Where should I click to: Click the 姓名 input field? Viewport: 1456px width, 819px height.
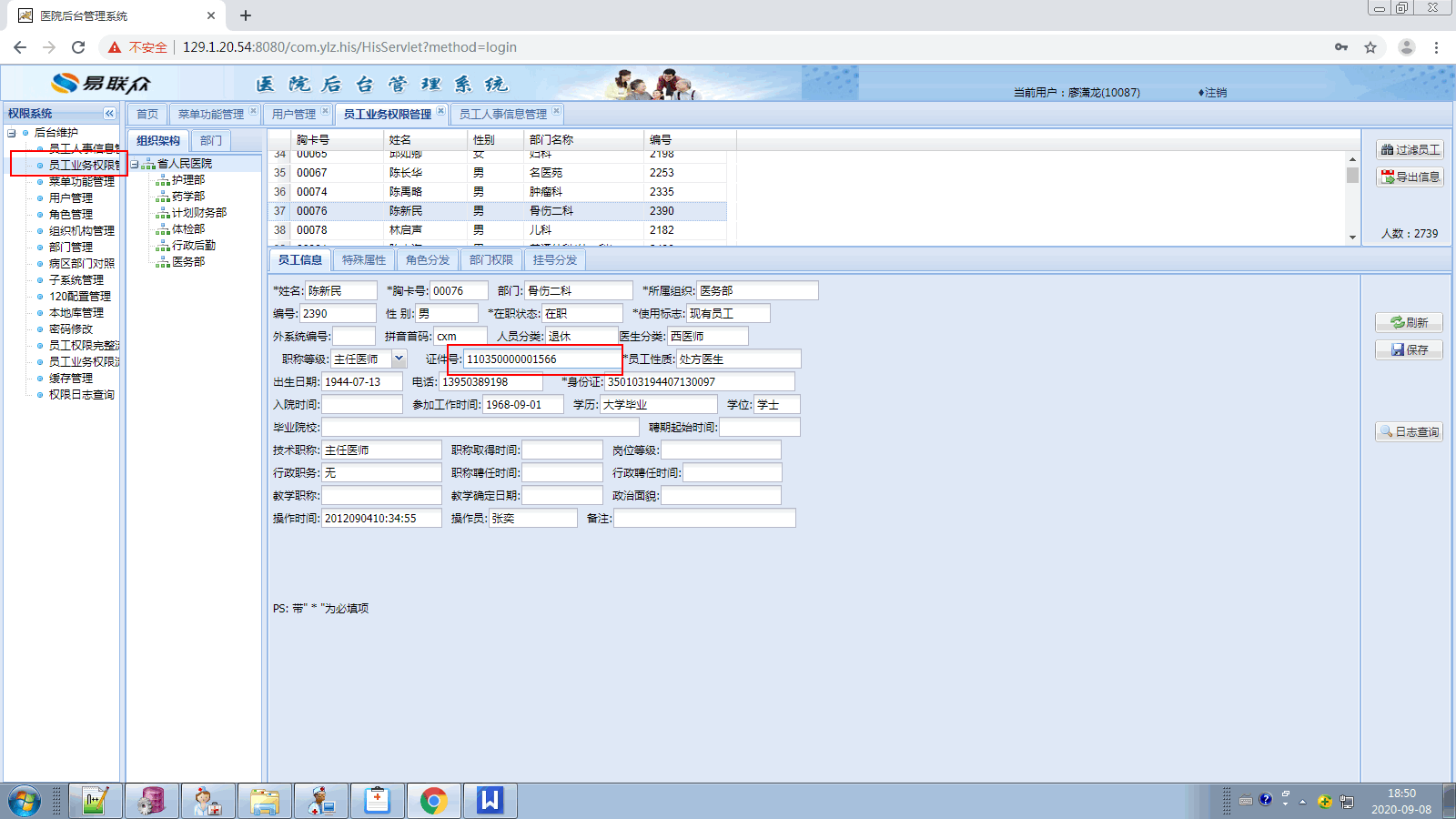point(340,290)
